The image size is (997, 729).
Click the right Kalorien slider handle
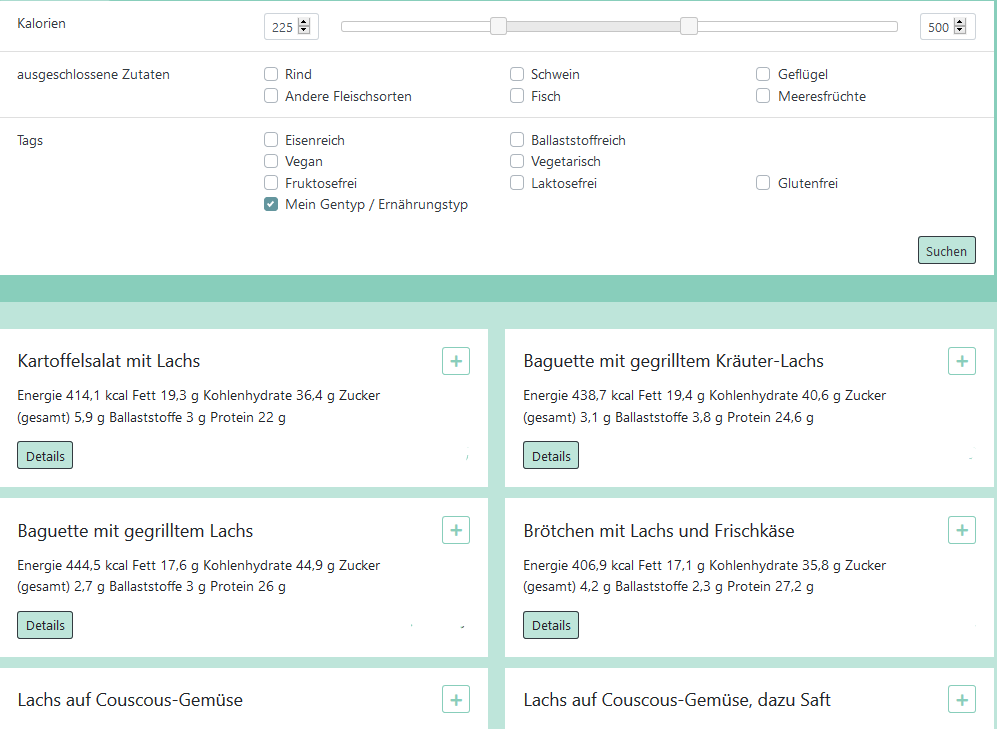689,26
